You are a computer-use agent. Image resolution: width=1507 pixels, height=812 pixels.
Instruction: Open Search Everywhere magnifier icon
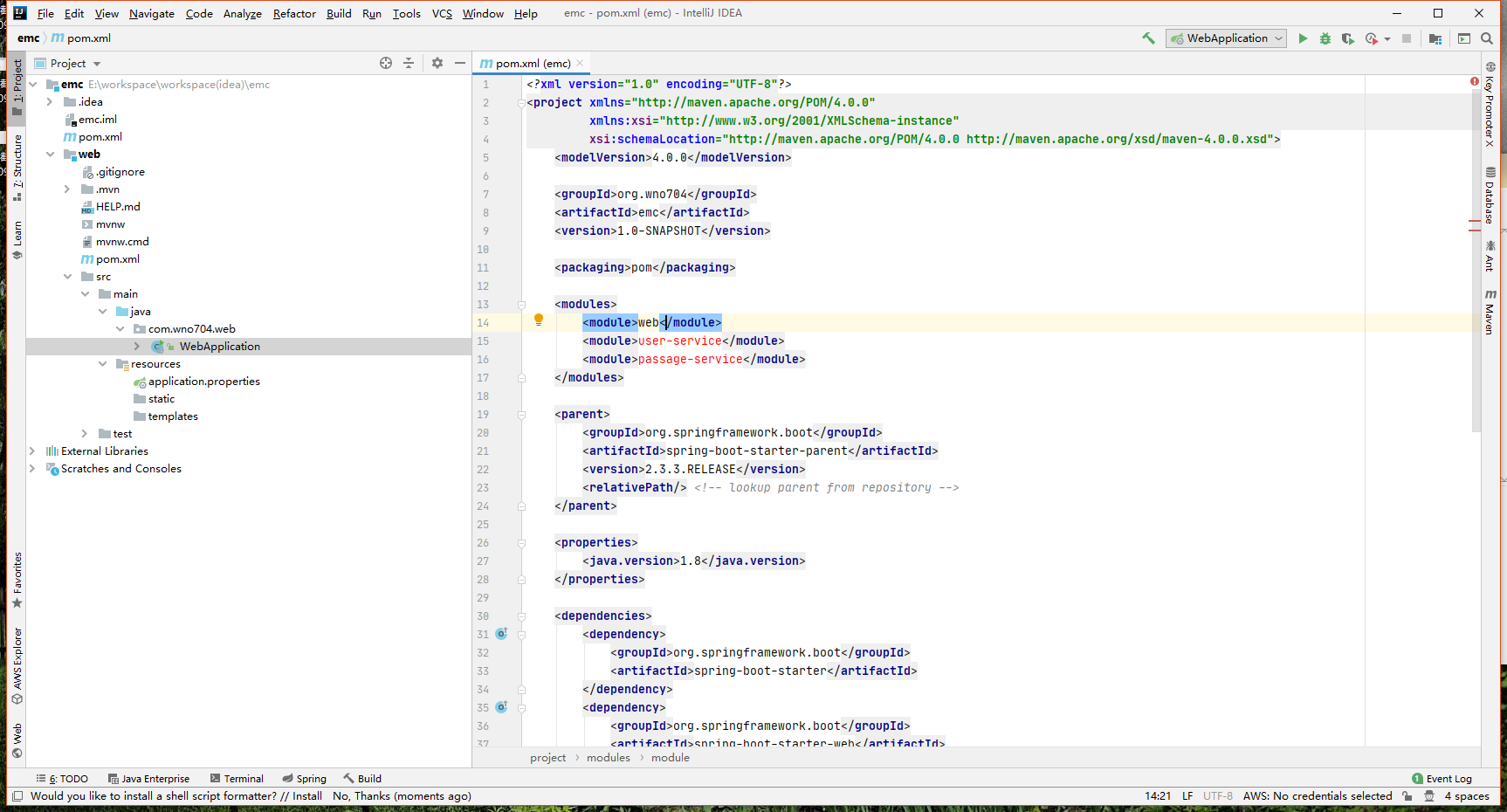pos(1487,38)
